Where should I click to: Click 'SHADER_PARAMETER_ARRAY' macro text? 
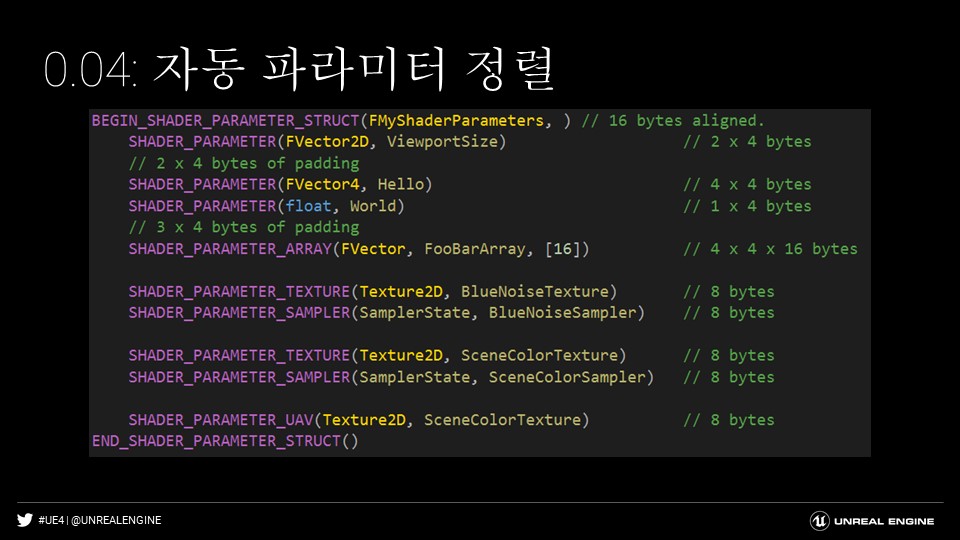pyautogui.click(x=230, y=249)
